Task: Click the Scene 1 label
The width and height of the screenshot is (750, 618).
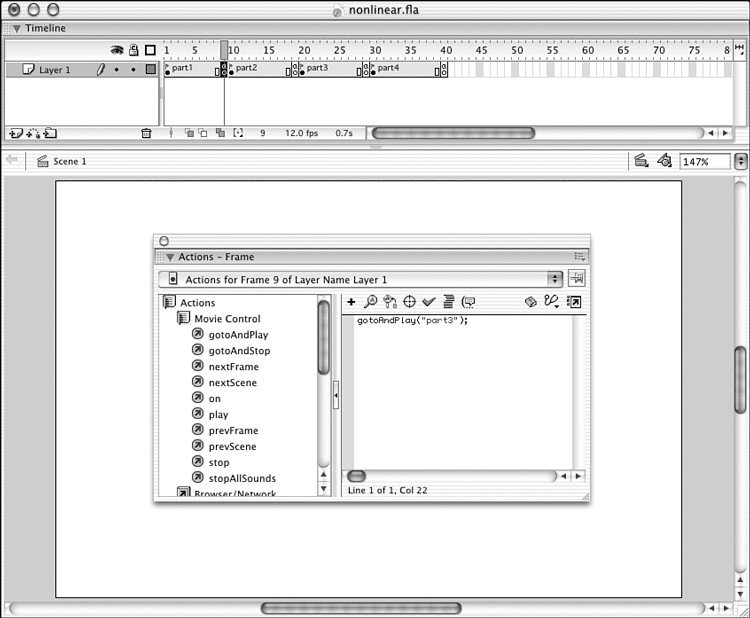Action: (x=70, y=162)
